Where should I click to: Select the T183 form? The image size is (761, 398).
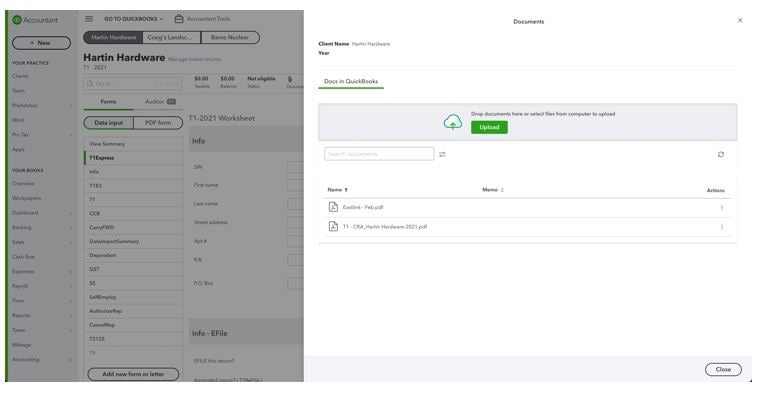tap(133, 186)
